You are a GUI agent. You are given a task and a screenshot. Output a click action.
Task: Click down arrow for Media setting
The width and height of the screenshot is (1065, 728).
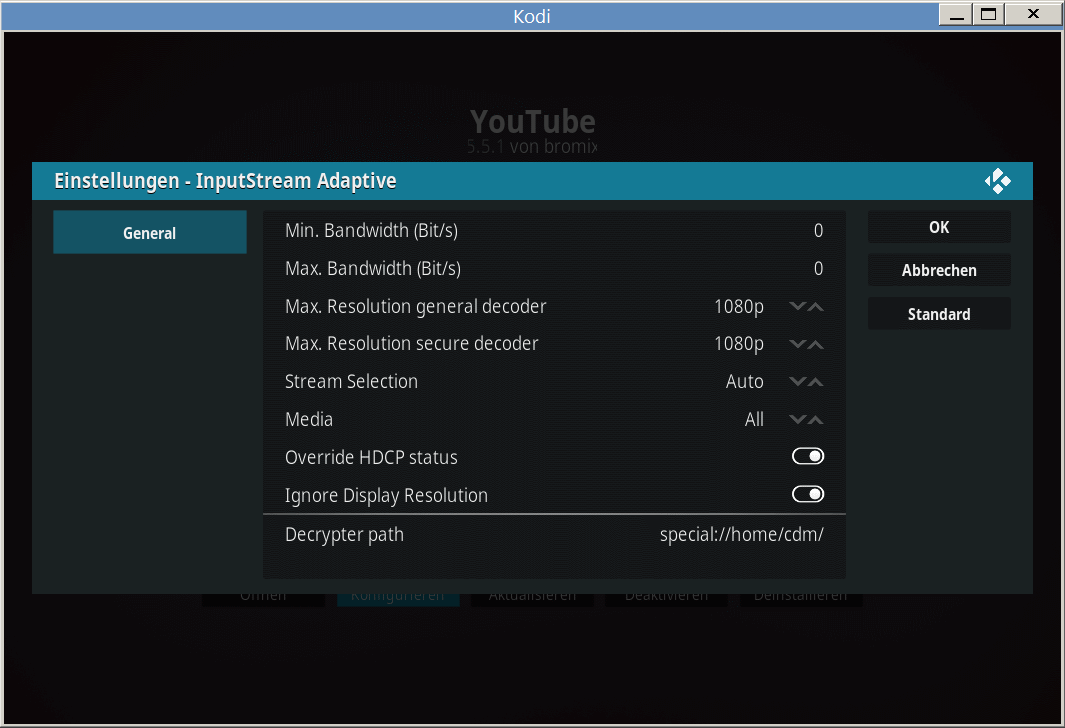tap(797, 420)
